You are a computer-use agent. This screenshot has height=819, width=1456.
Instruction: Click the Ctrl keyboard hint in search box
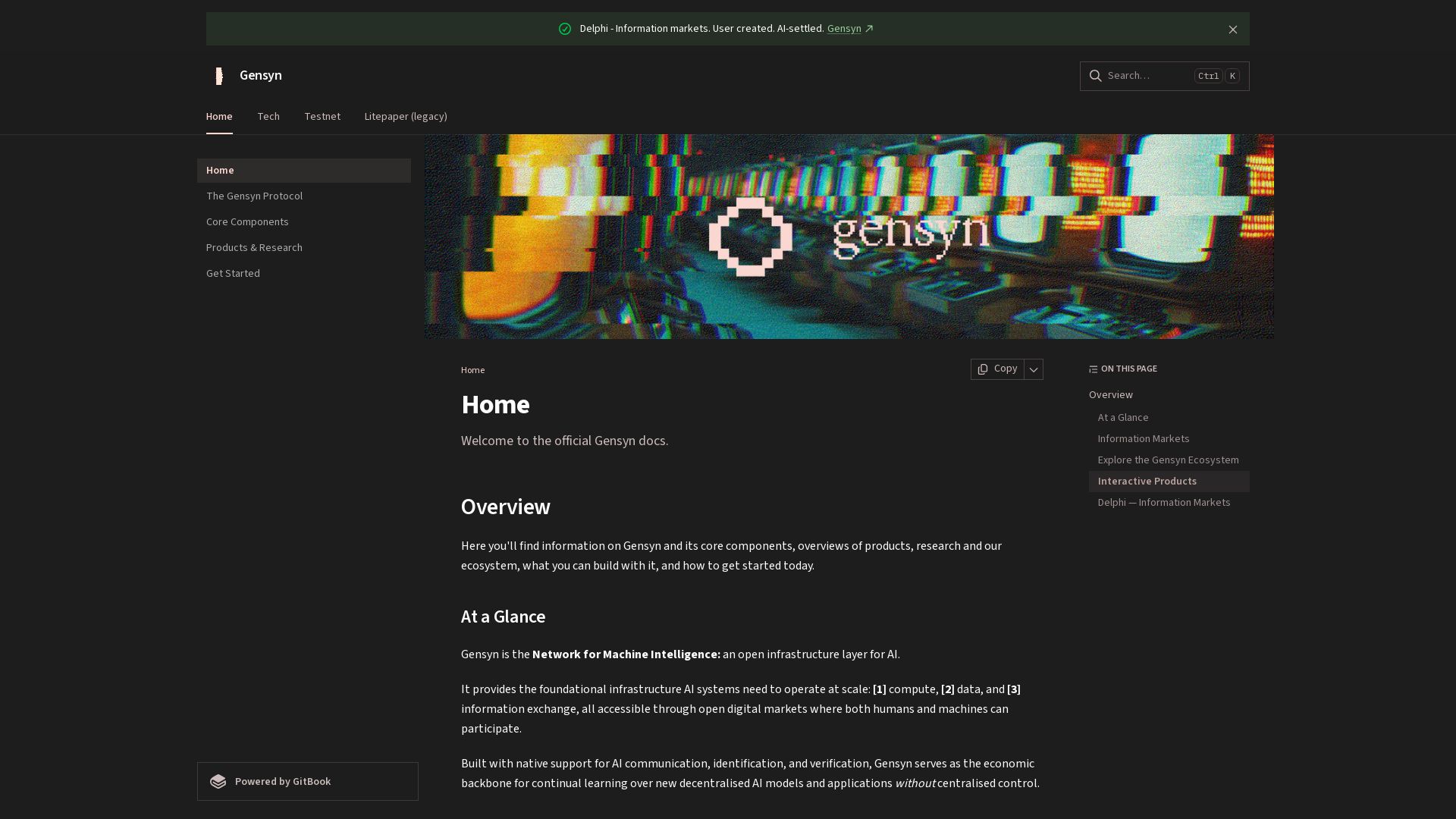[1208, 76]
